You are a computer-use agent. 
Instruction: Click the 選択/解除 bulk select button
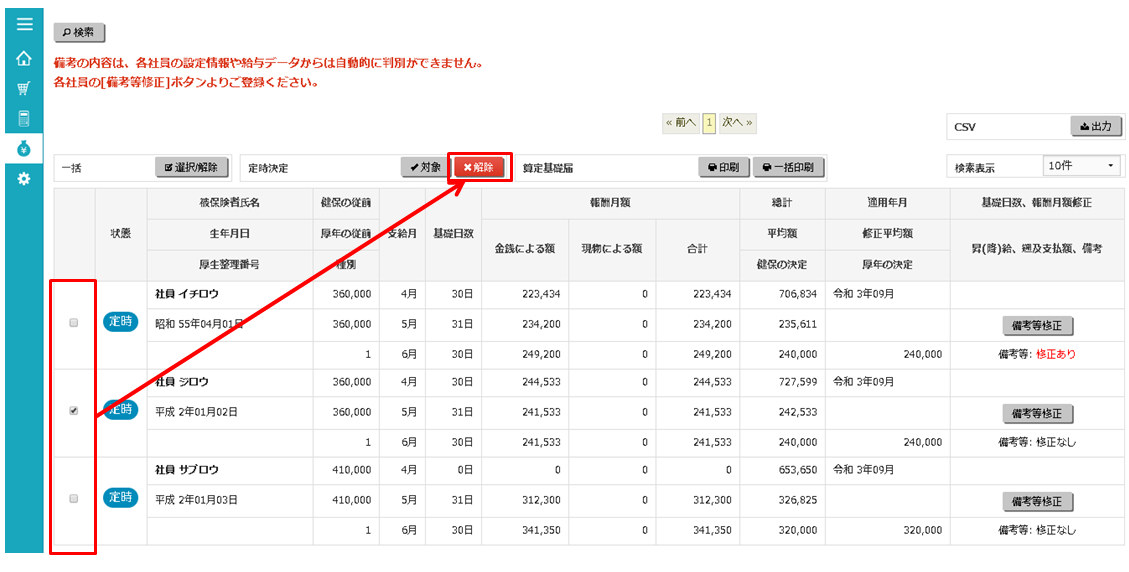[193, 168]
